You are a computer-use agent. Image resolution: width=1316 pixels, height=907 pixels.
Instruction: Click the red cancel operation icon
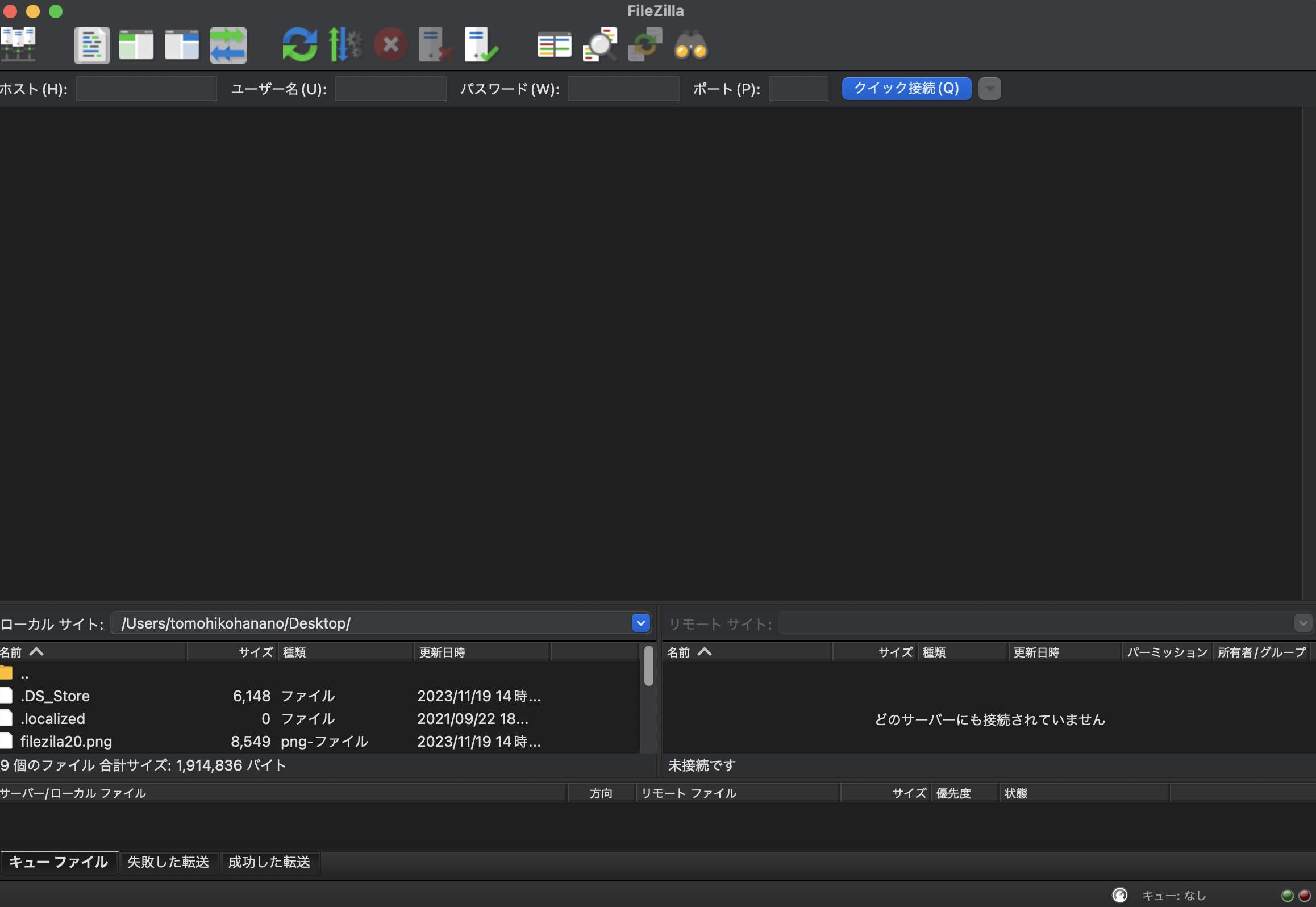(391, 45)
